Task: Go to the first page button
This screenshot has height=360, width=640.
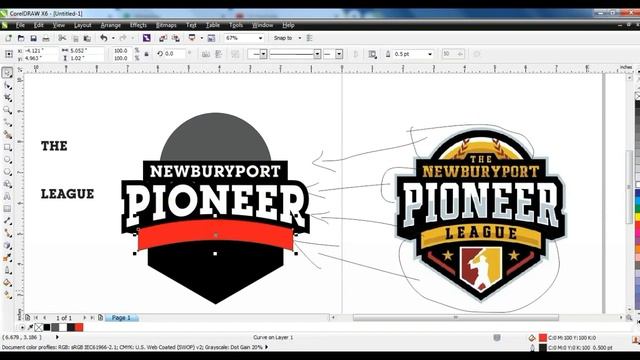Action: point(36,318)
